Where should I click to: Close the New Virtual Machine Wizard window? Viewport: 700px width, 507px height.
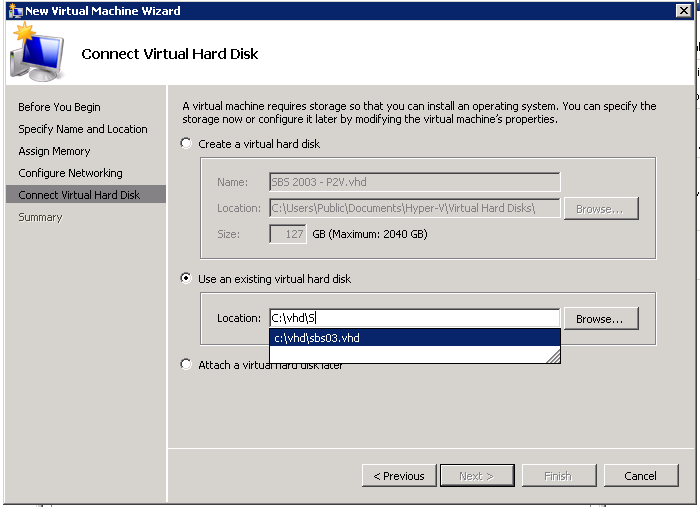(683, 10)
